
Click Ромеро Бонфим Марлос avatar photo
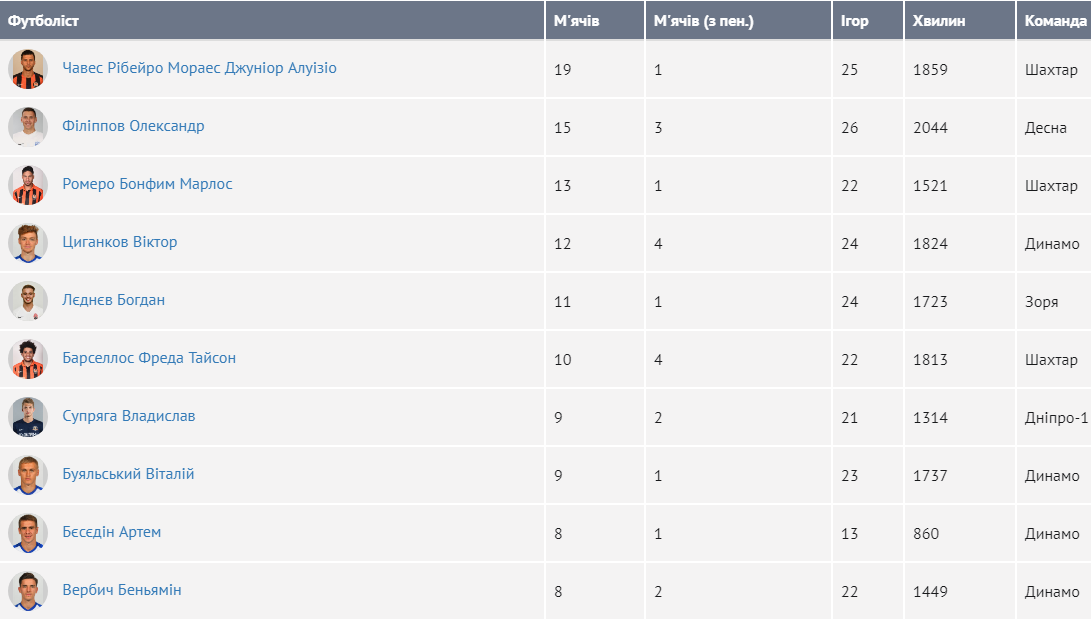[x=28, y=185]
